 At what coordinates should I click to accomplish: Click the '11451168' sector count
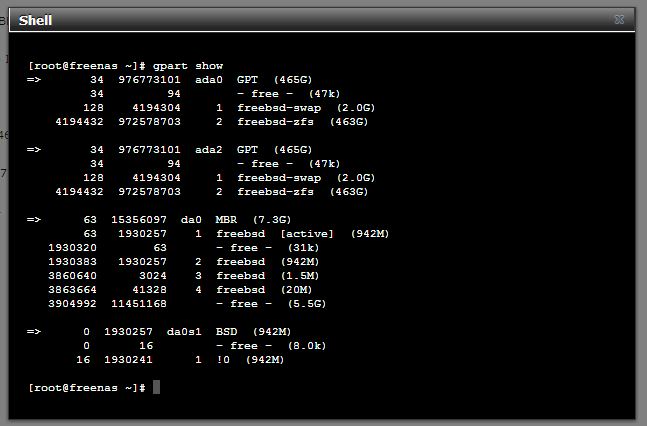(139, 304)
